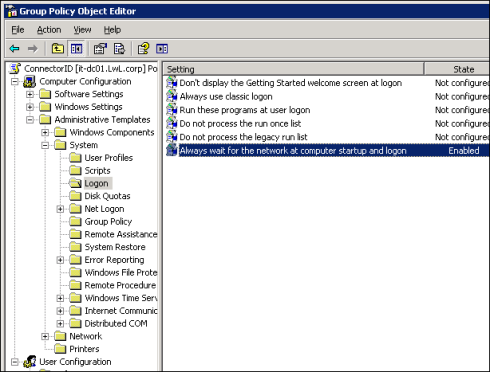The width and height of the screenshot is (490, 372).
Task: Click the 'Enabled' state cell
Action: [x=464, y=151]
